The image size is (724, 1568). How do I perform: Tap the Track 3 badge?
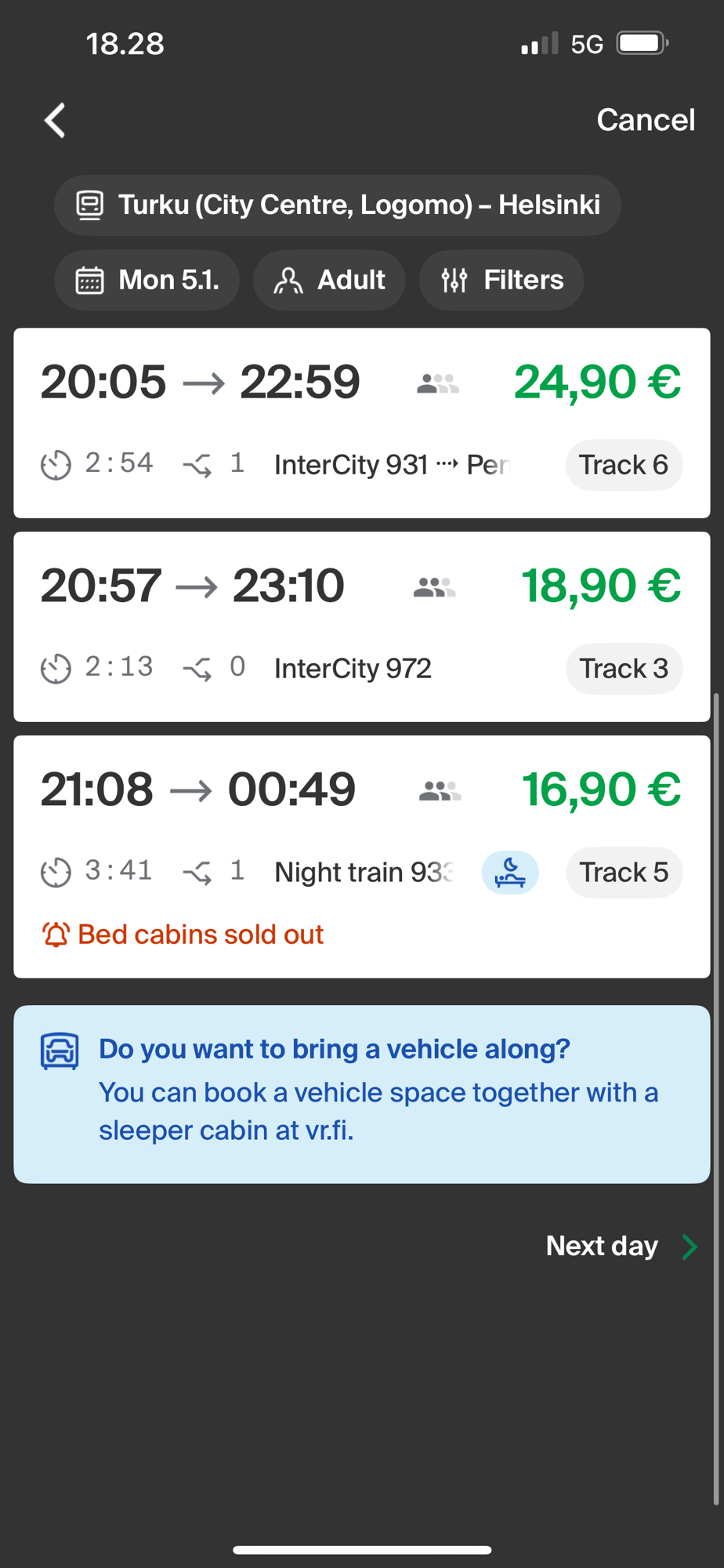pyautogui.click(x=624, y=669)
